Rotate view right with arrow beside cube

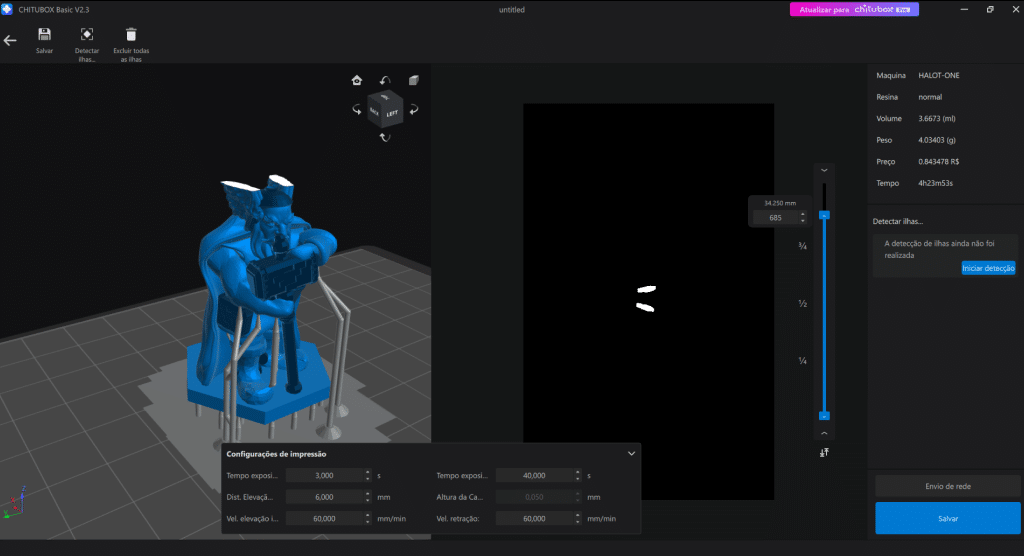tap(413, 110)
